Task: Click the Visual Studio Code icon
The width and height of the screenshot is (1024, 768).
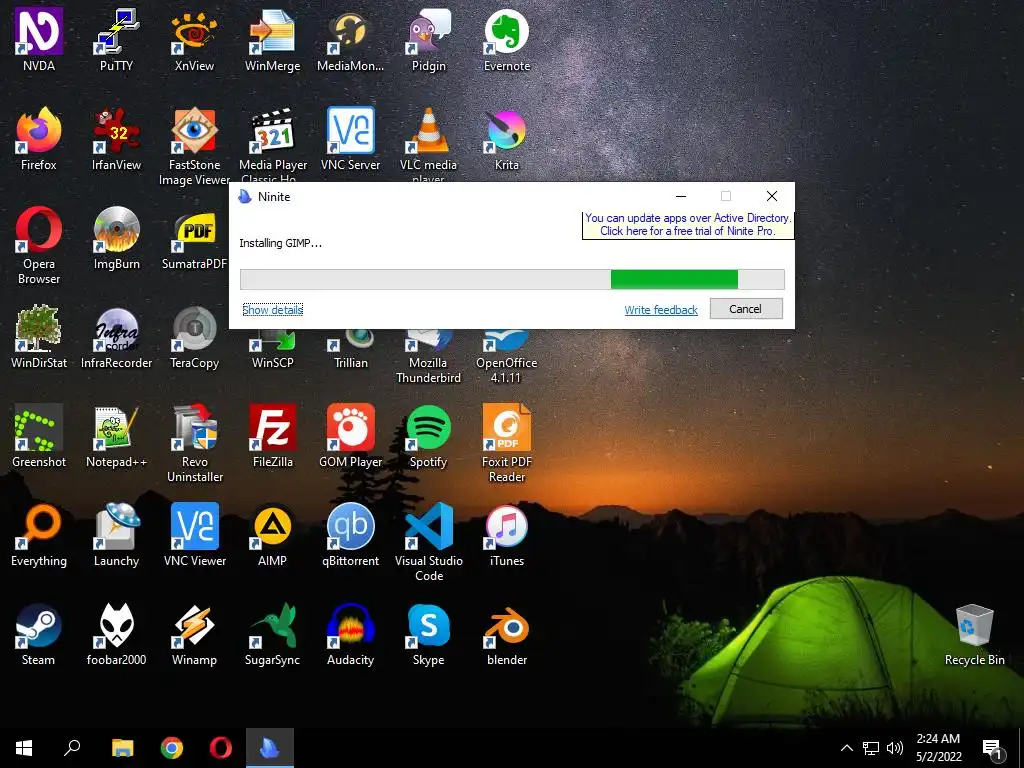Action: click(x=428, y=527)
